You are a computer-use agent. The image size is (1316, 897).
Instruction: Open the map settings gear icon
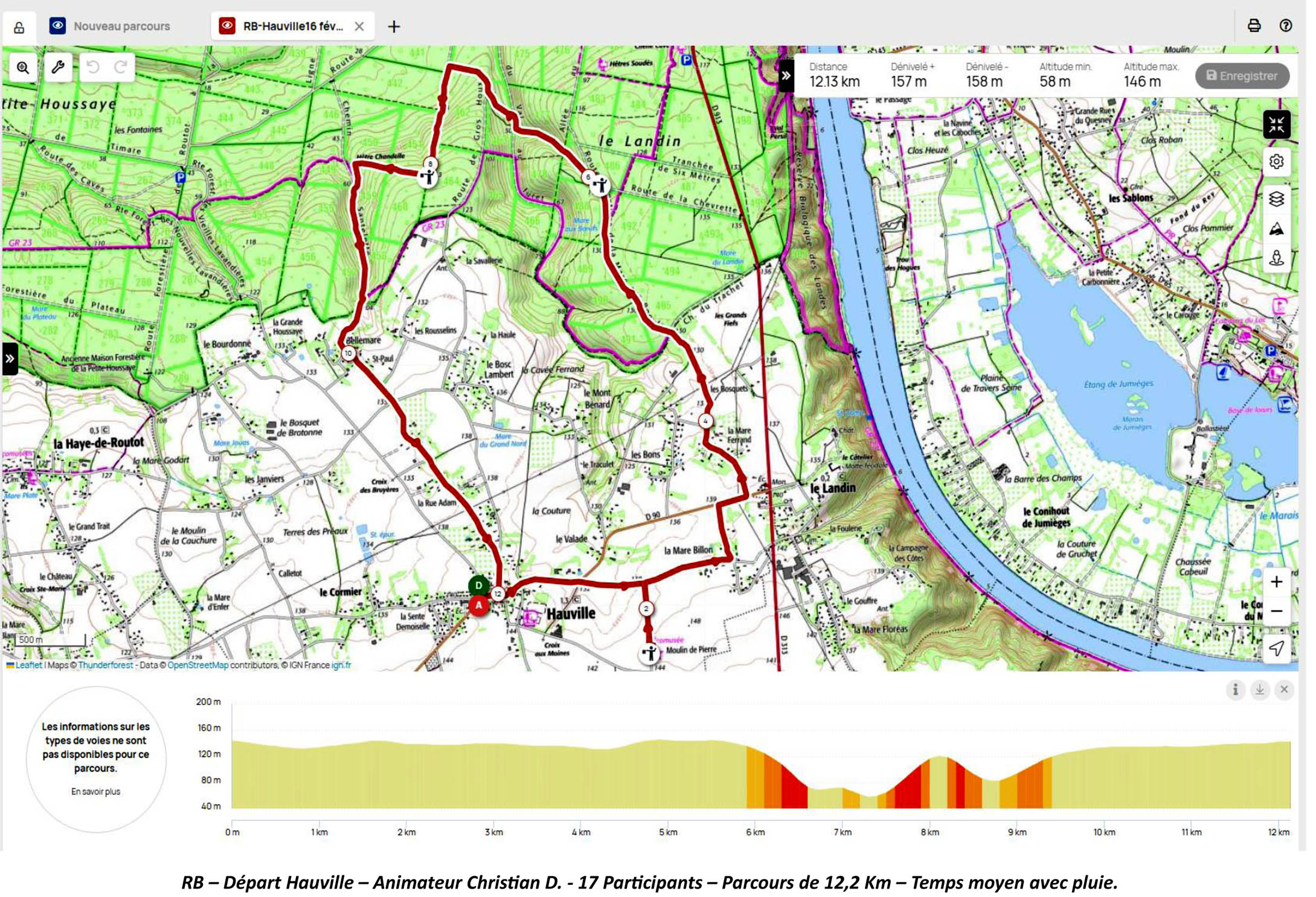[x=1276, y=162]
